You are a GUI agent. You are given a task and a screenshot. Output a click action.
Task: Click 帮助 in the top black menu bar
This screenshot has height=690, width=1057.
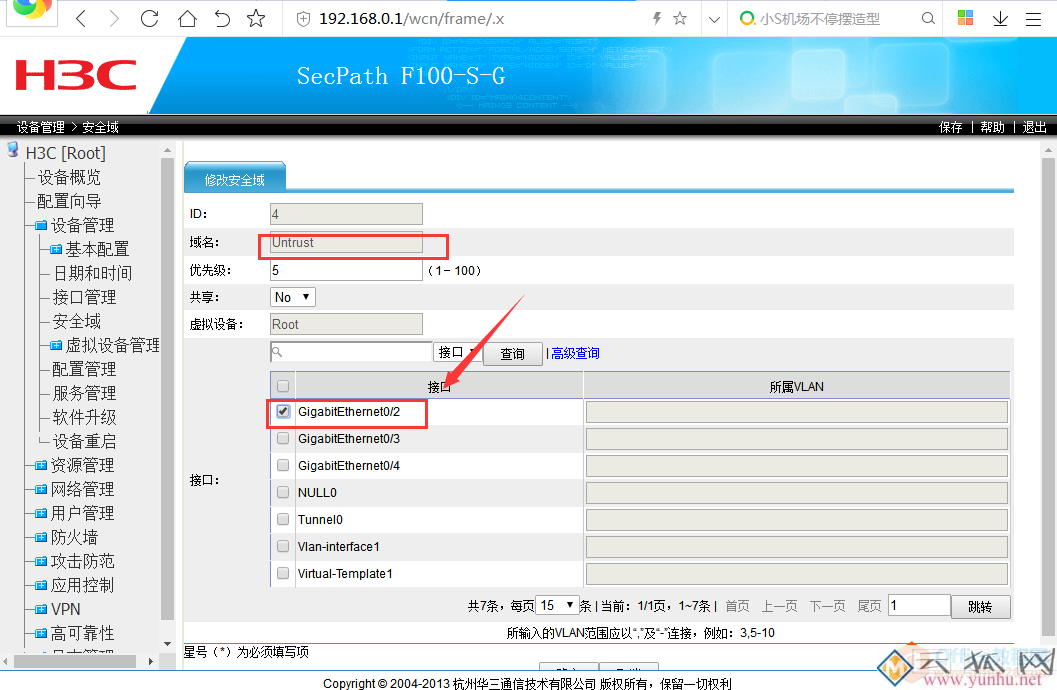tap(991, 126)
